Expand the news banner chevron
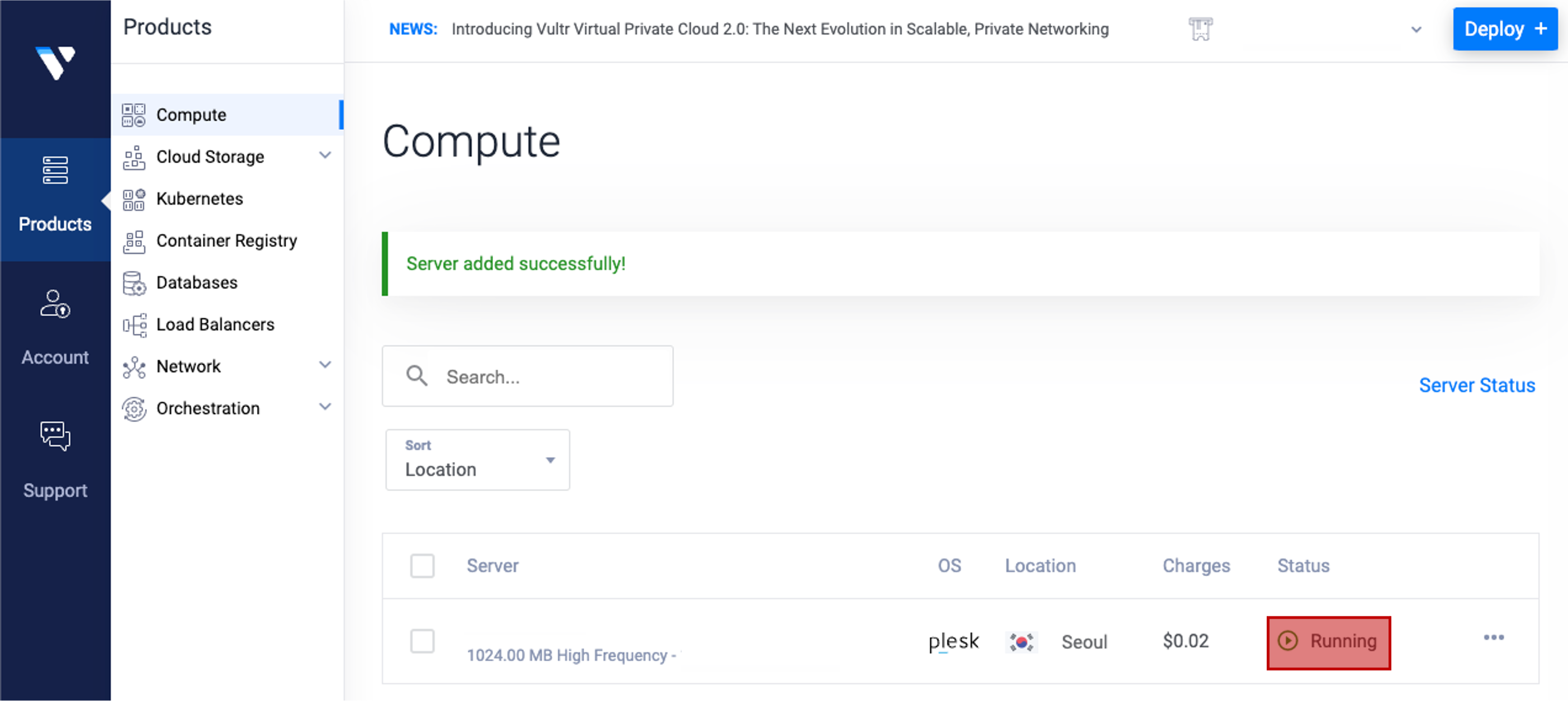 click(x=1417, y=29)
